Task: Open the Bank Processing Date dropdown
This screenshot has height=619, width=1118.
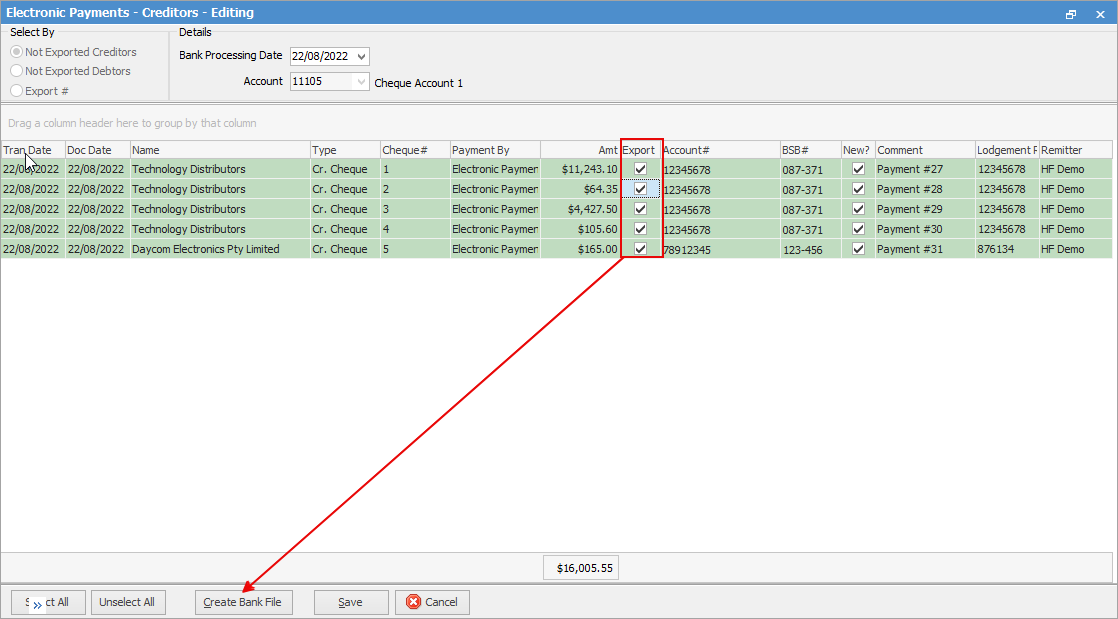Action: 361,56
